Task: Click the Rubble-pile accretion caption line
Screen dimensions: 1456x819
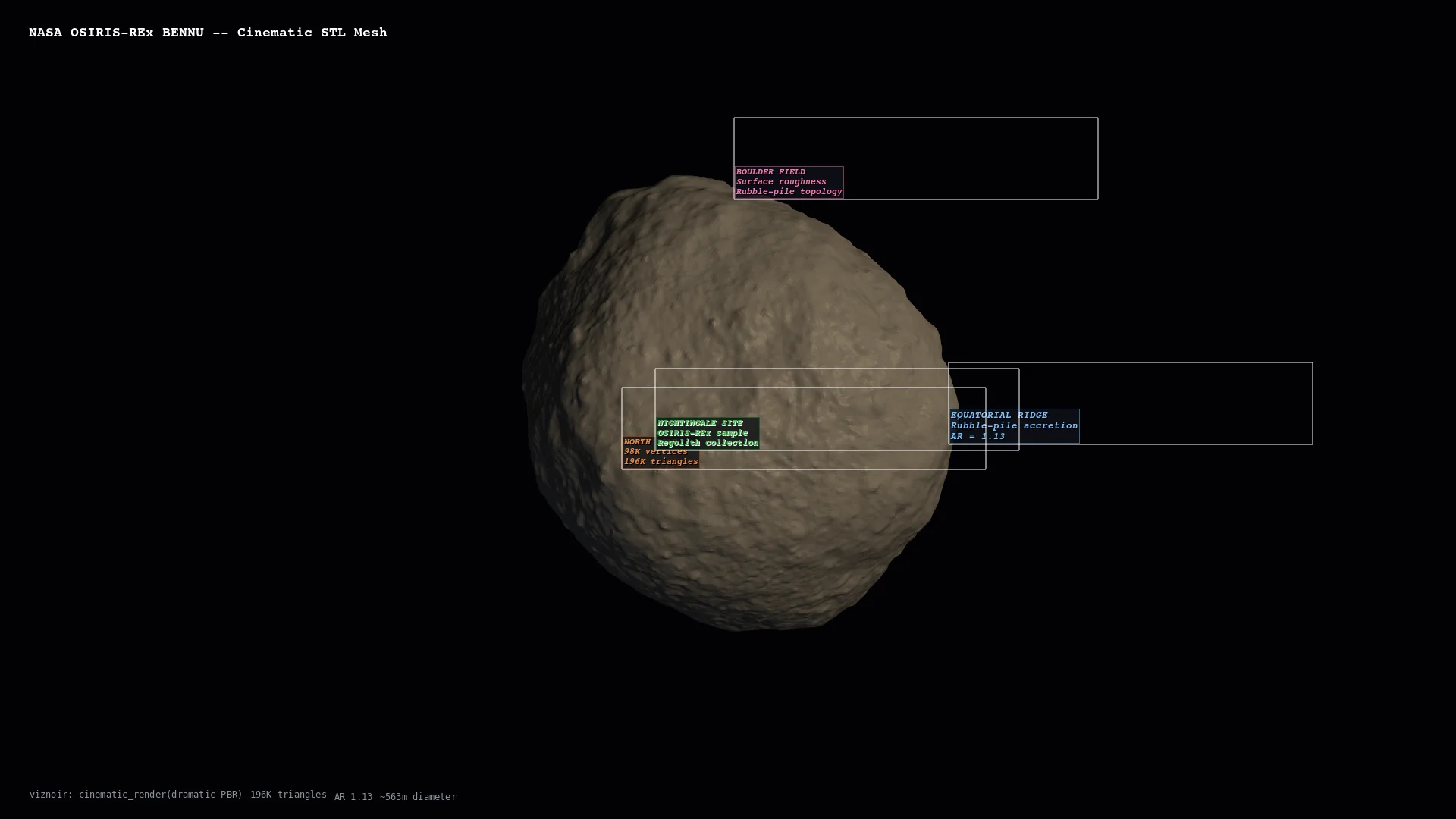Action: point(1014,425)
